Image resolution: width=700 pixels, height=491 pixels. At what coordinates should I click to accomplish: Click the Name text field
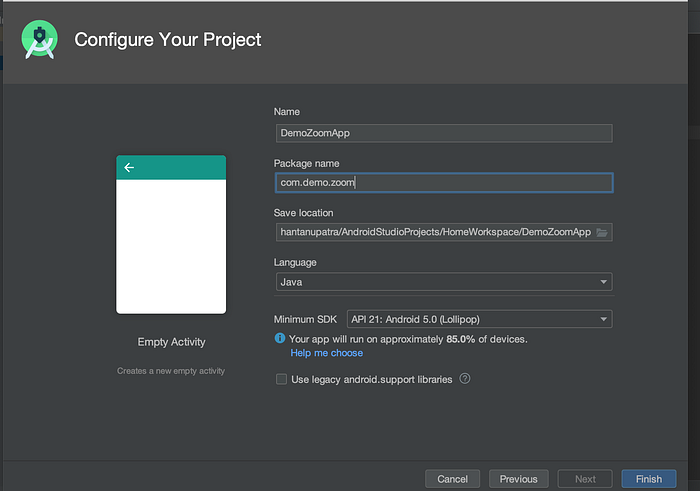[x=443, y=133]
